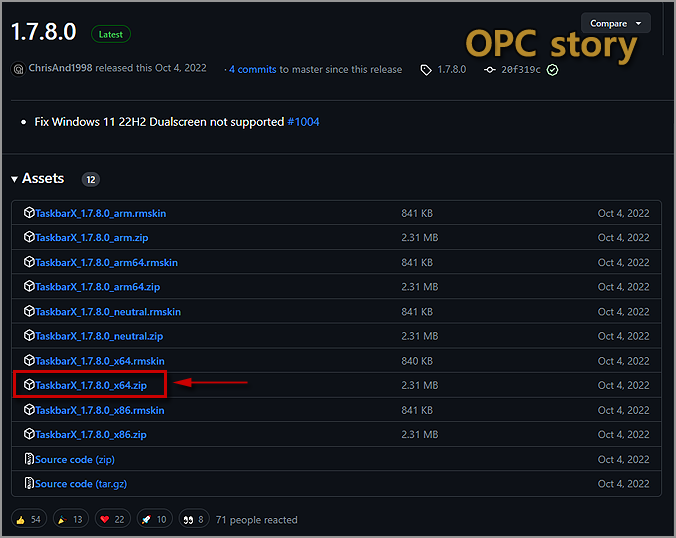Image resolution: width=676 pixels, height=538 pixels.
Task: Click package icon of x64.rmskin asset
Action: pyautogui.click(x=29, y=360)
